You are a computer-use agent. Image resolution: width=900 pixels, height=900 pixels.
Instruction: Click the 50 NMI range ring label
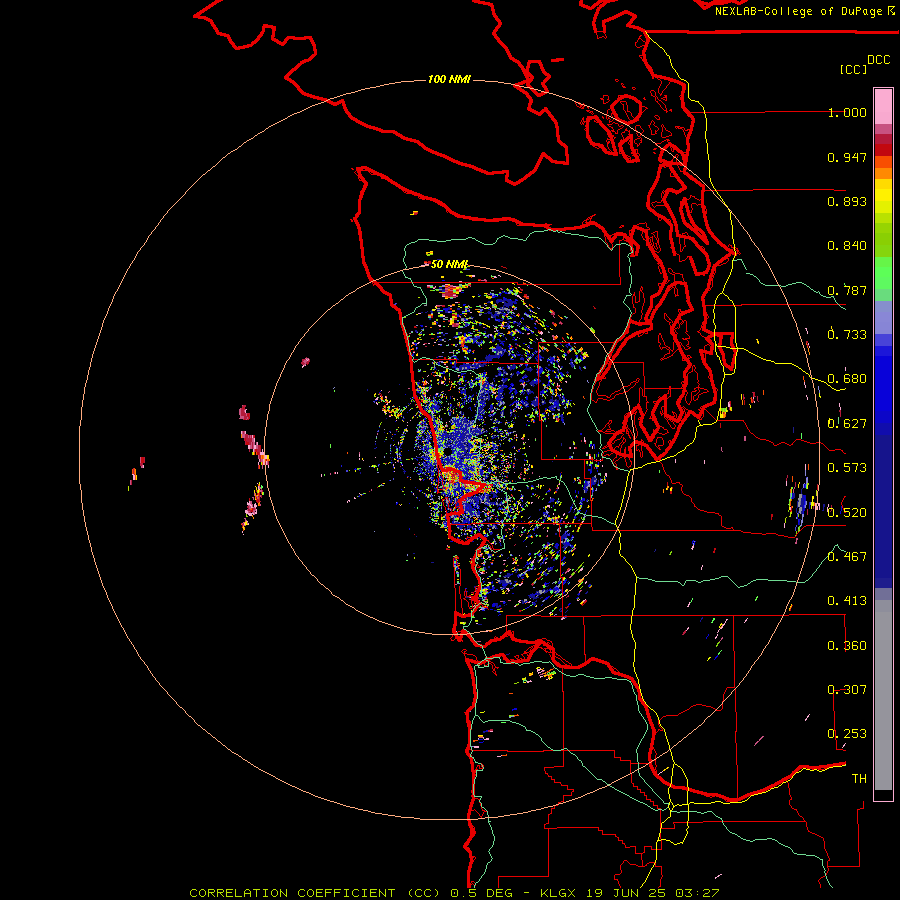[449, 264]
